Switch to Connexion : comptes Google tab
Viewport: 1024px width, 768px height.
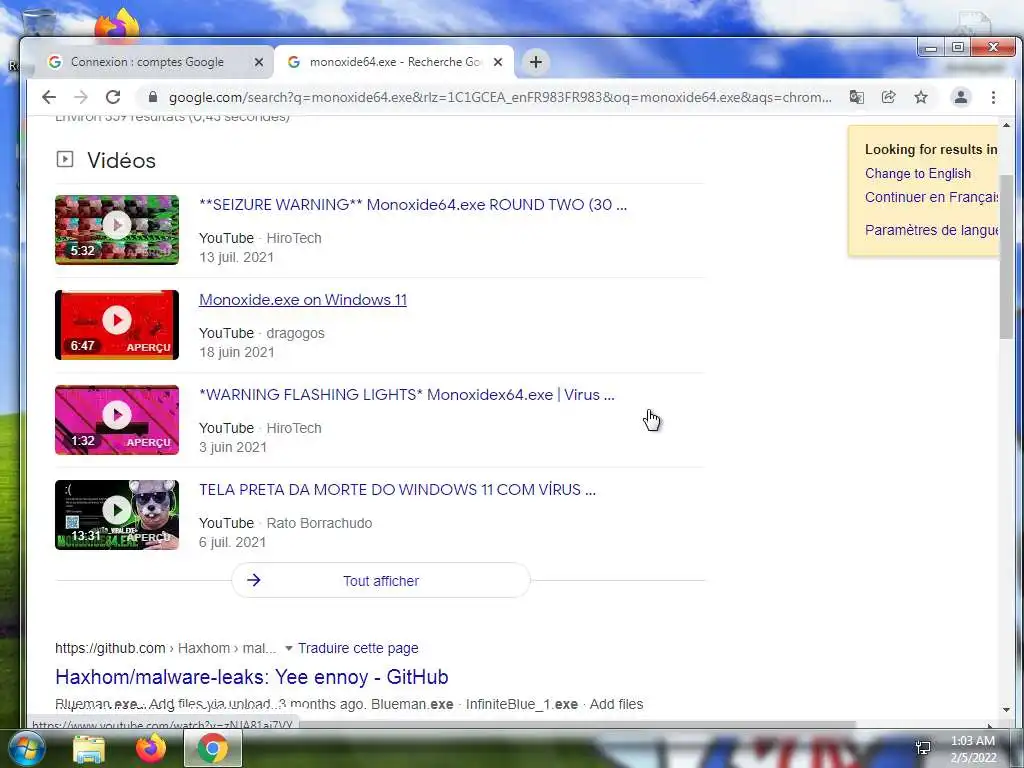(155, 62)
